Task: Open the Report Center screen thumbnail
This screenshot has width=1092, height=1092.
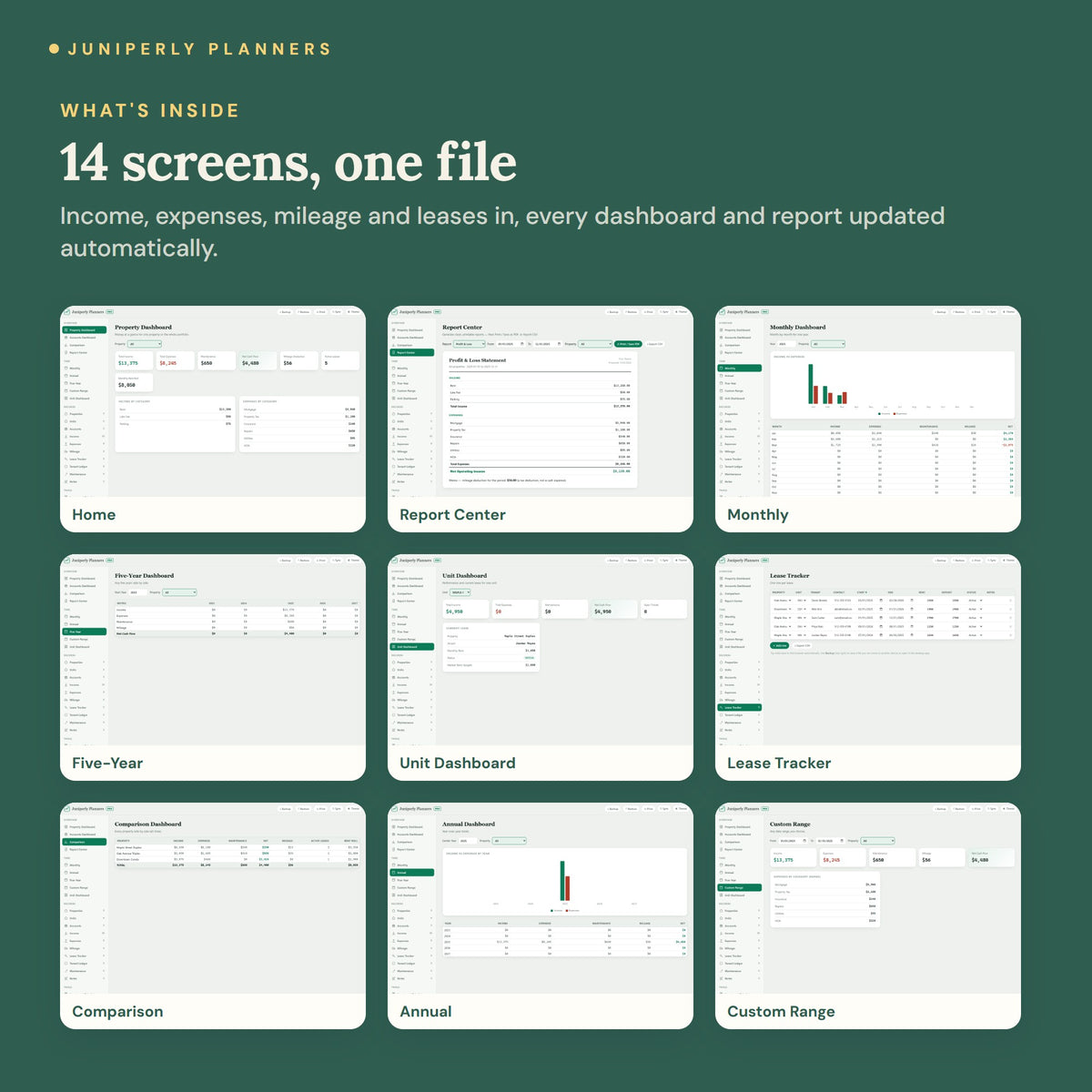Action: pyautogui.click(x=541, y=419)
